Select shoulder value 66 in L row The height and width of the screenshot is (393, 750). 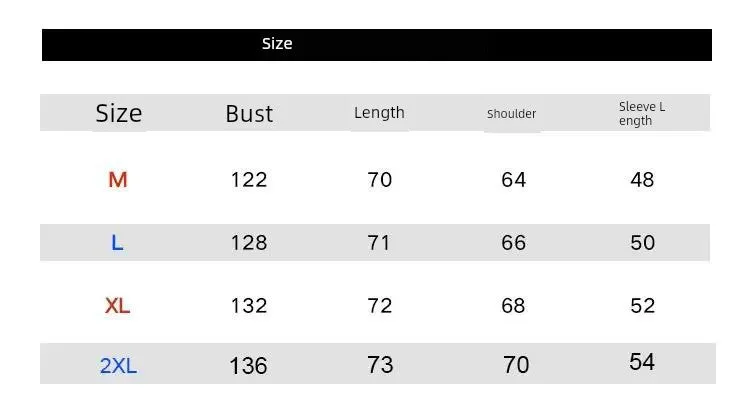[x=513, y=243]
